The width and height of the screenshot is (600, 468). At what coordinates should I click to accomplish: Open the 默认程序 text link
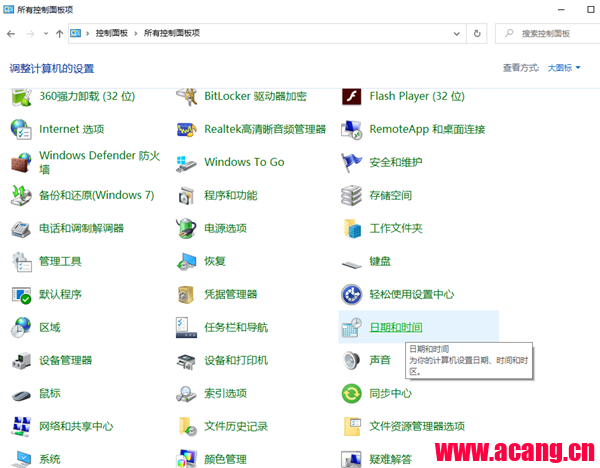pos(60,294)
